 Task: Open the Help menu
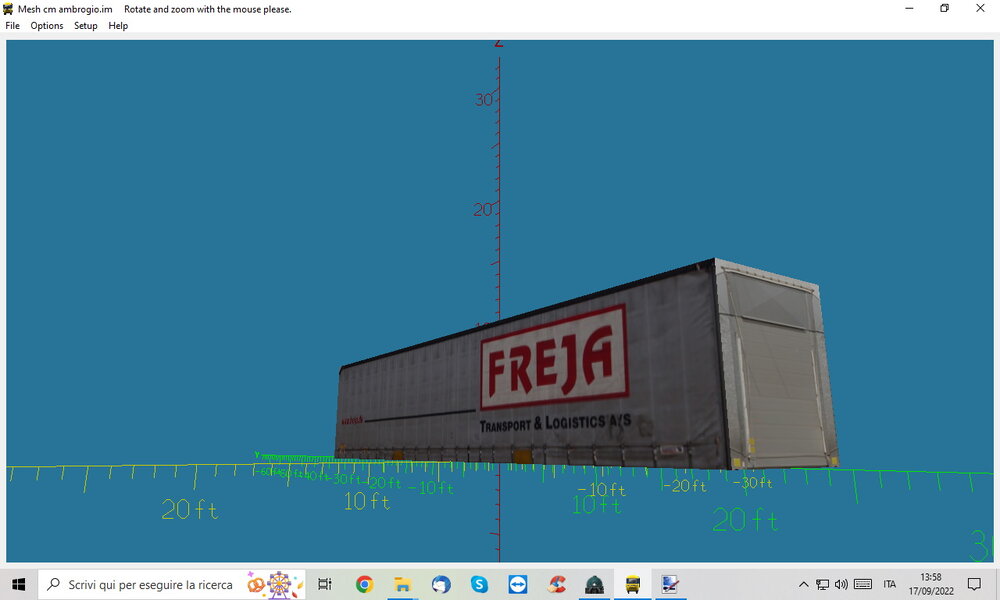point(118,26)
